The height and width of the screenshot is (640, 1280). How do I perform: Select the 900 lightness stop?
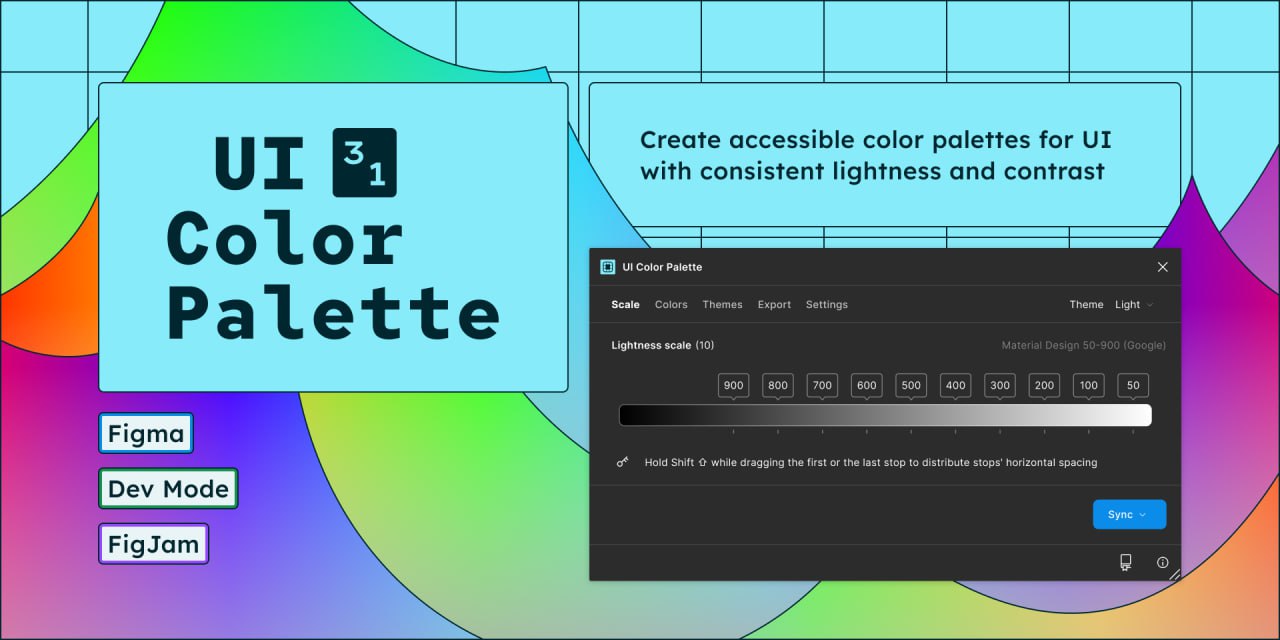click(733, 386)
